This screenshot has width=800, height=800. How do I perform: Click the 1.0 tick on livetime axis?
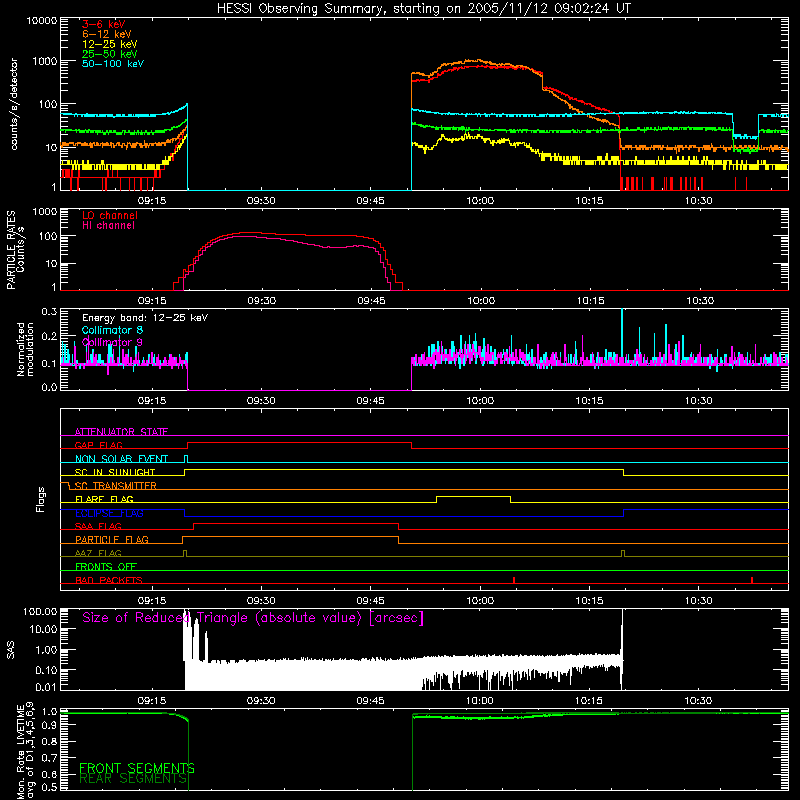point(49,712)
